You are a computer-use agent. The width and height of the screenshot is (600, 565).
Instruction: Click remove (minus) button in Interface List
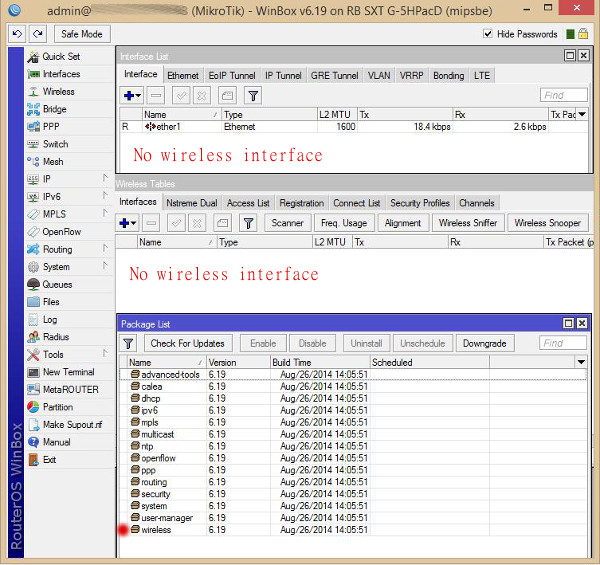click(156, 96)
